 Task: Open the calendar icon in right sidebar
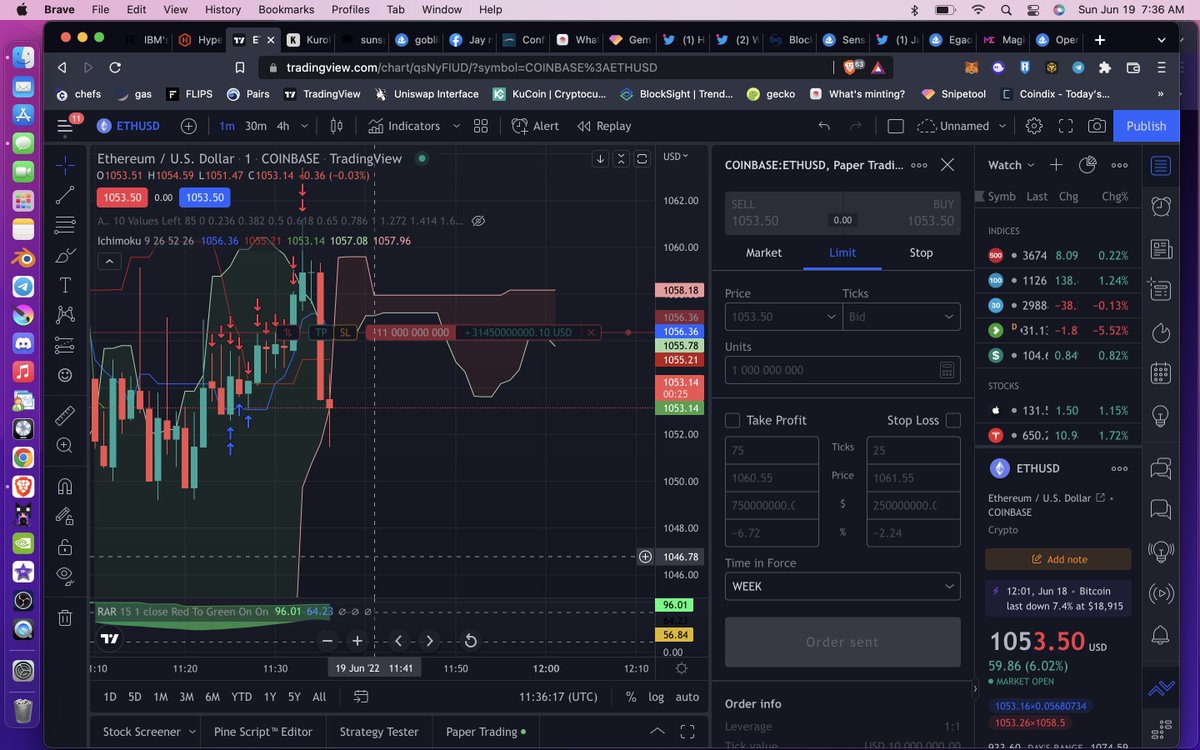click(x=1161, y=375)
